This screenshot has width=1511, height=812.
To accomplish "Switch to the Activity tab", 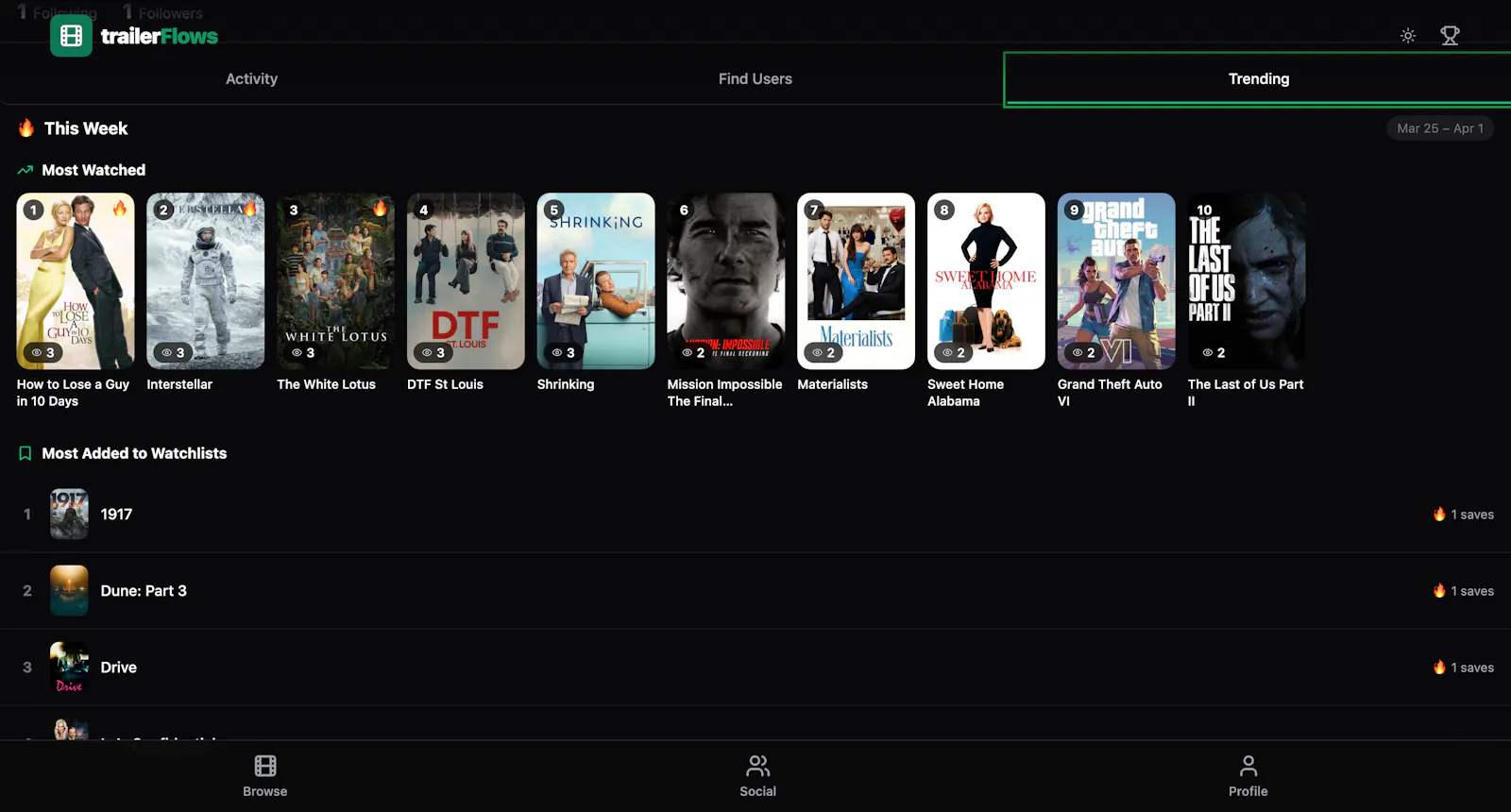I will click(251, 79).
